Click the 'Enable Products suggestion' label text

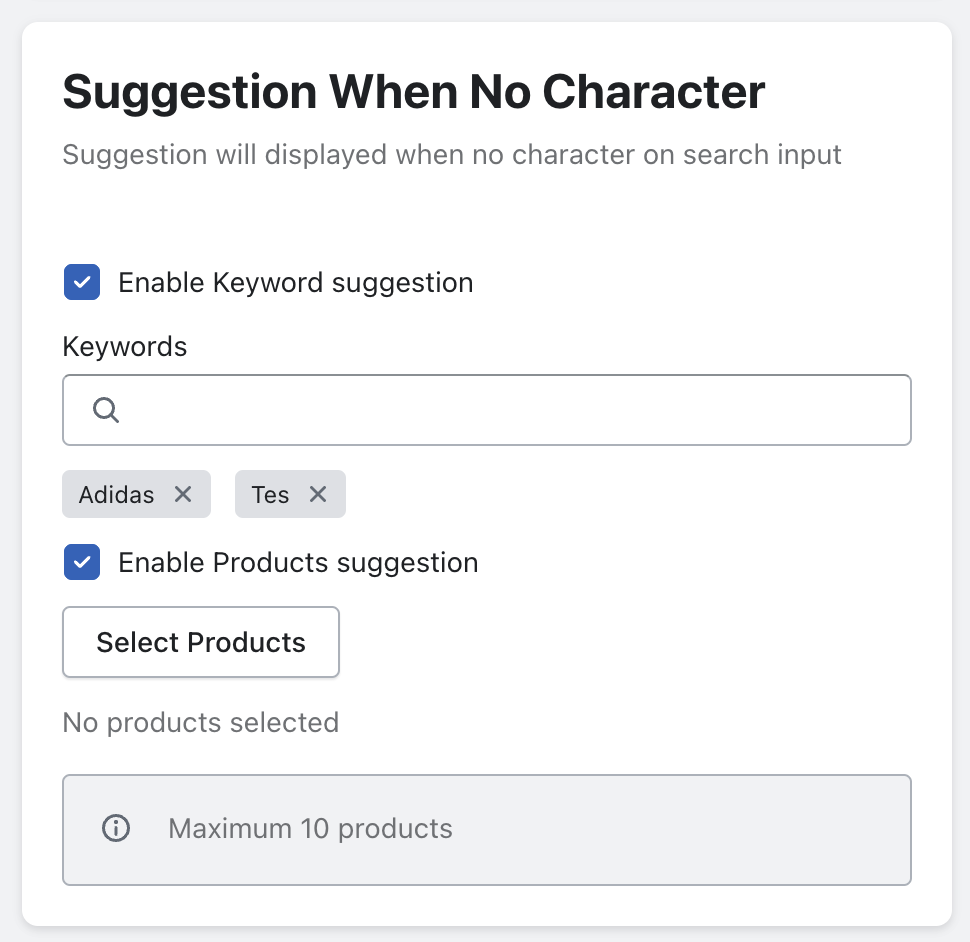point(298,563)
